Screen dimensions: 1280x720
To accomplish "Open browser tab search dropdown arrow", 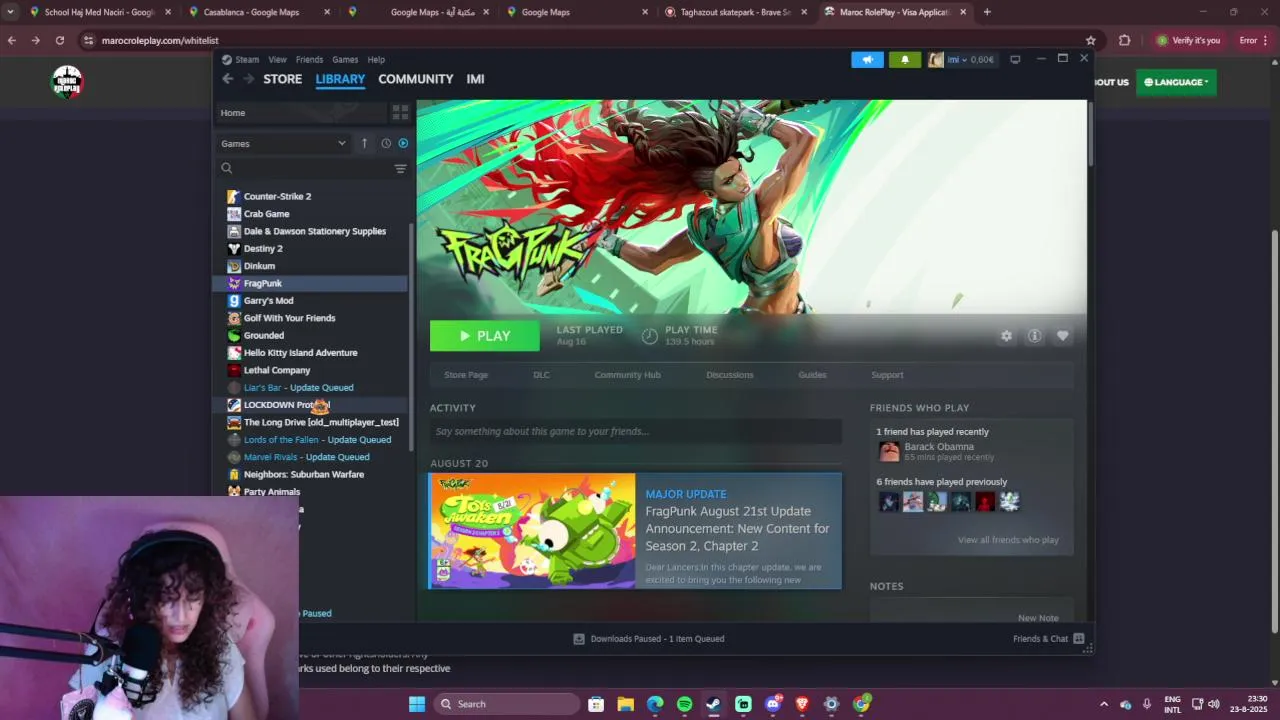I will (10, 12).
